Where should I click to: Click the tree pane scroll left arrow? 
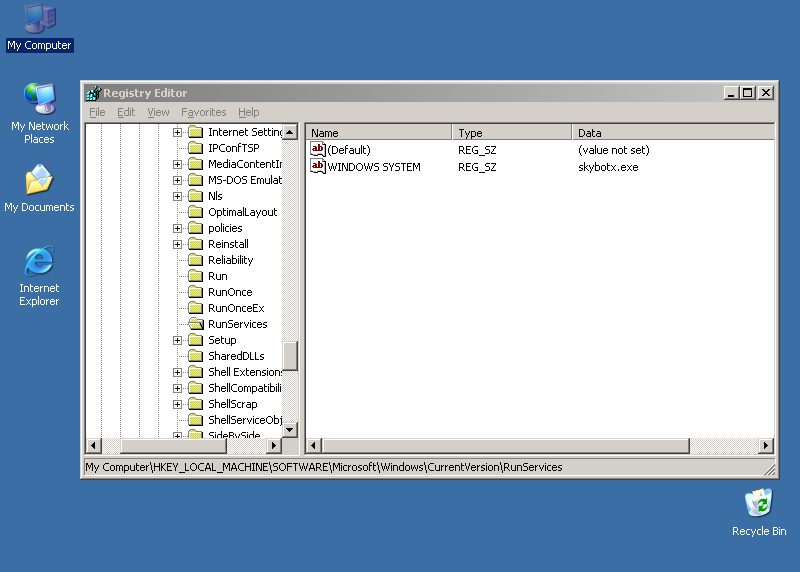coord(93,445)
